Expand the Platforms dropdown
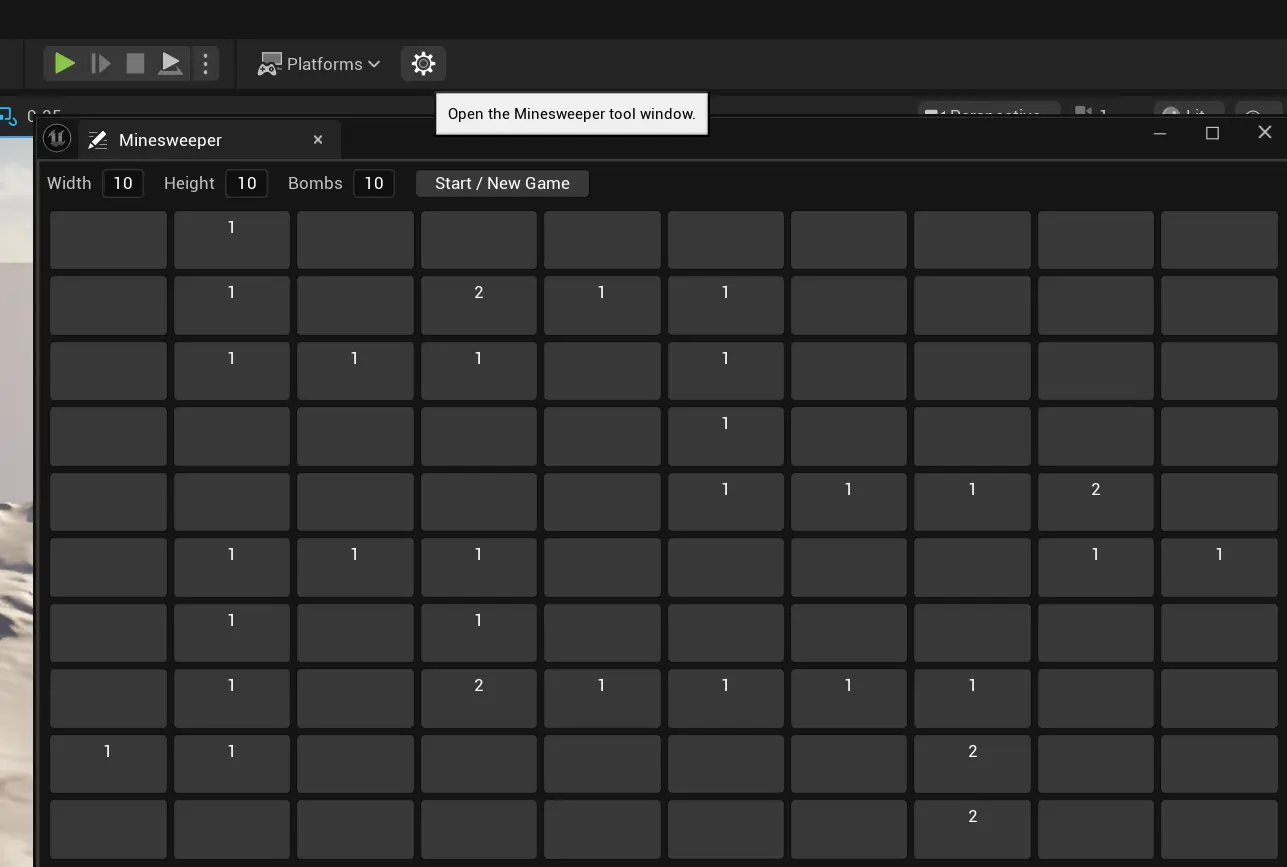 (319, 64)
